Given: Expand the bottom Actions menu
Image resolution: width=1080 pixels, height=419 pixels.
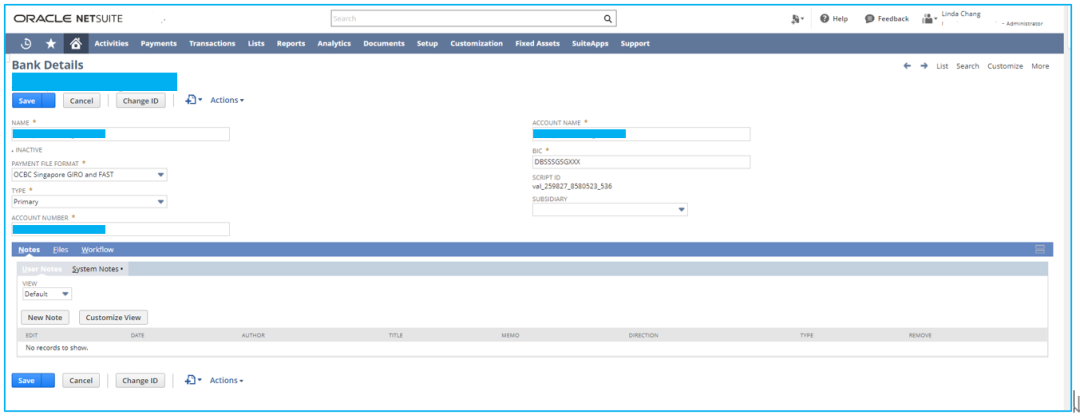Looking at the screenshot, I should [227, 380].
